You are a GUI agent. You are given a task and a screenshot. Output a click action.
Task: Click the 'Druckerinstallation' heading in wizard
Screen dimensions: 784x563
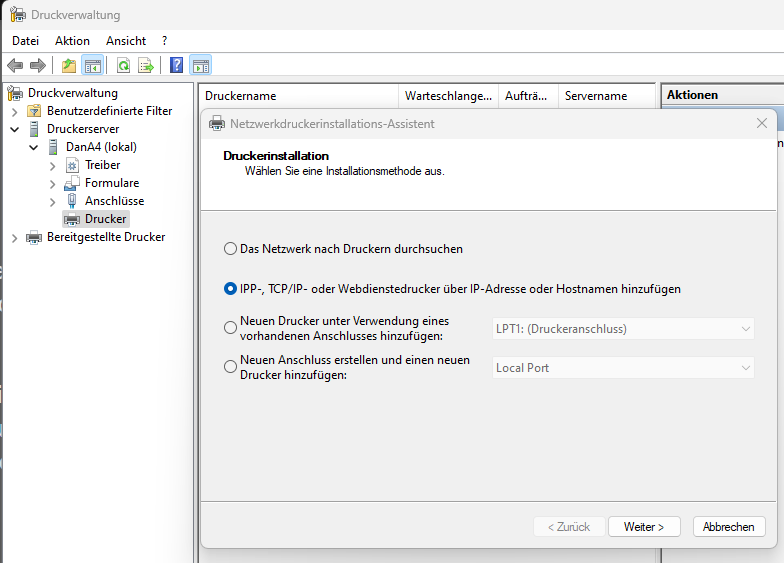(x=276, y=156)
